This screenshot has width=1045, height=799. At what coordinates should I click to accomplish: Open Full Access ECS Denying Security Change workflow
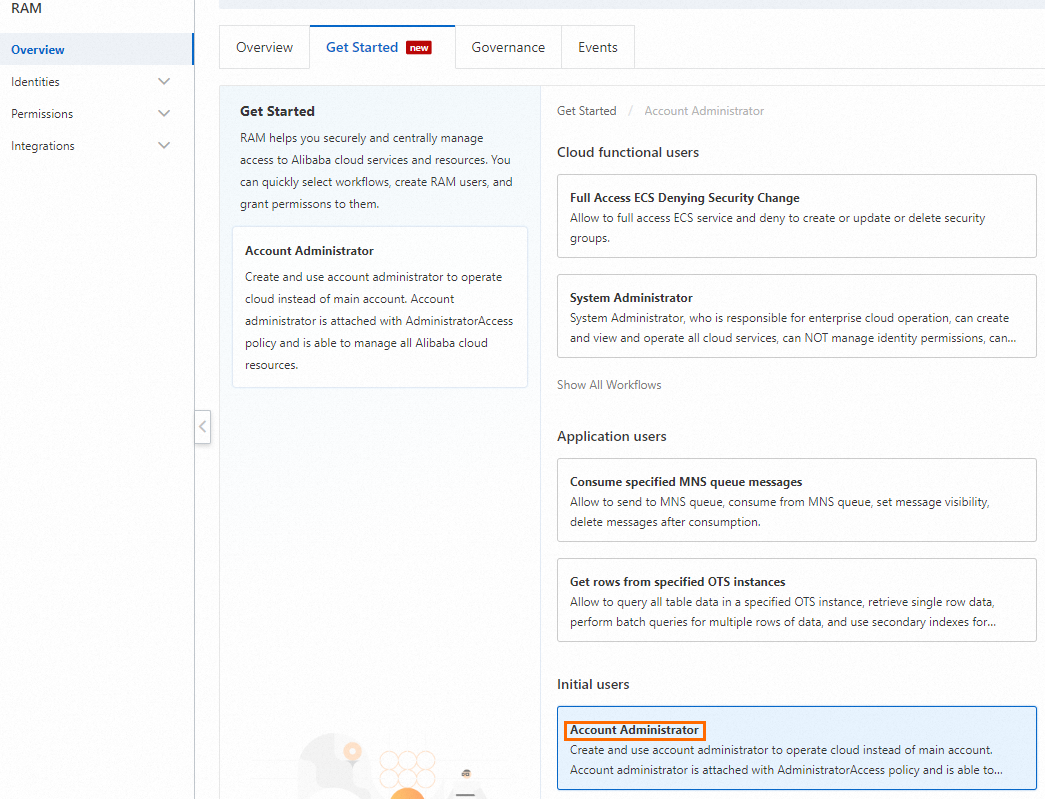tap(796, 216)
